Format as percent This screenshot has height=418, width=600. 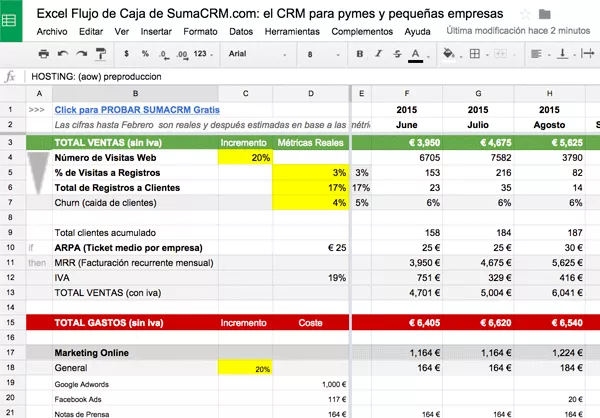pos(145,54)
